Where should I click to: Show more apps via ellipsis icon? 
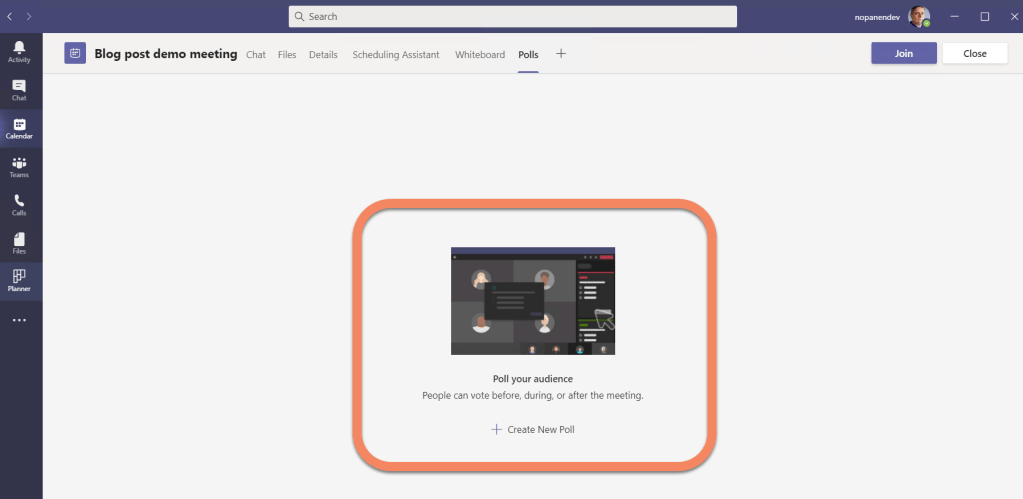coord(19,320)
